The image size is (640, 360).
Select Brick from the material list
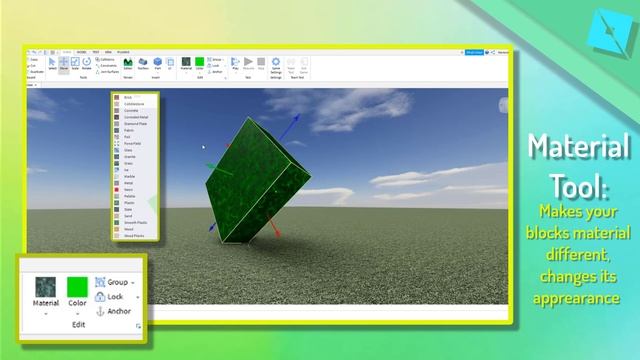click(x=135, y=97)
